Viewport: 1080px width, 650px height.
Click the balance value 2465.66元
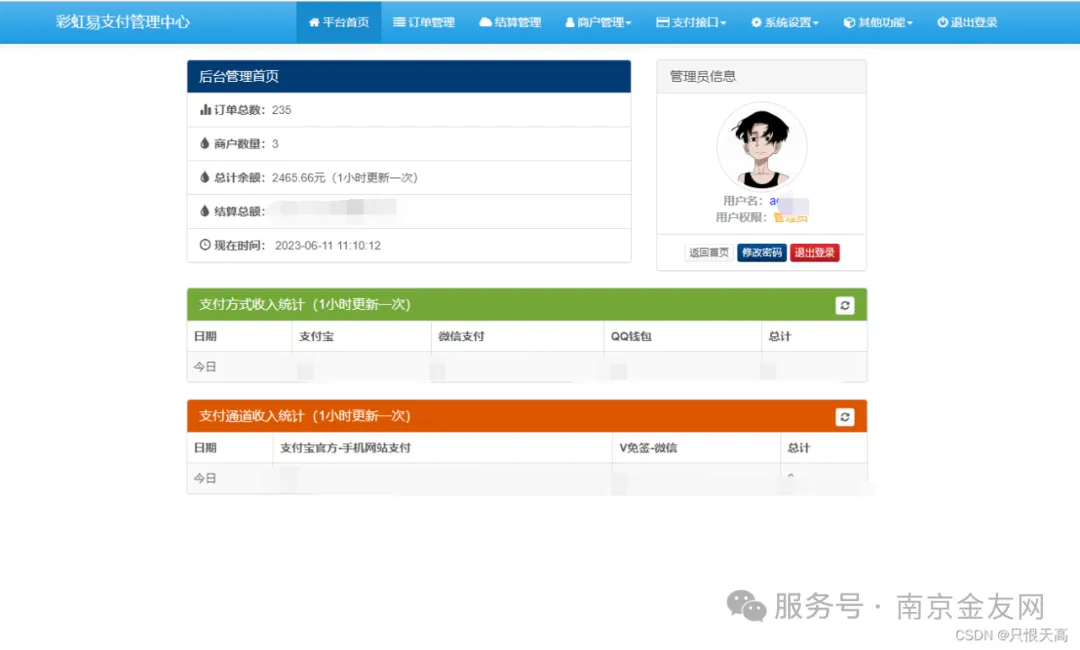298,178
